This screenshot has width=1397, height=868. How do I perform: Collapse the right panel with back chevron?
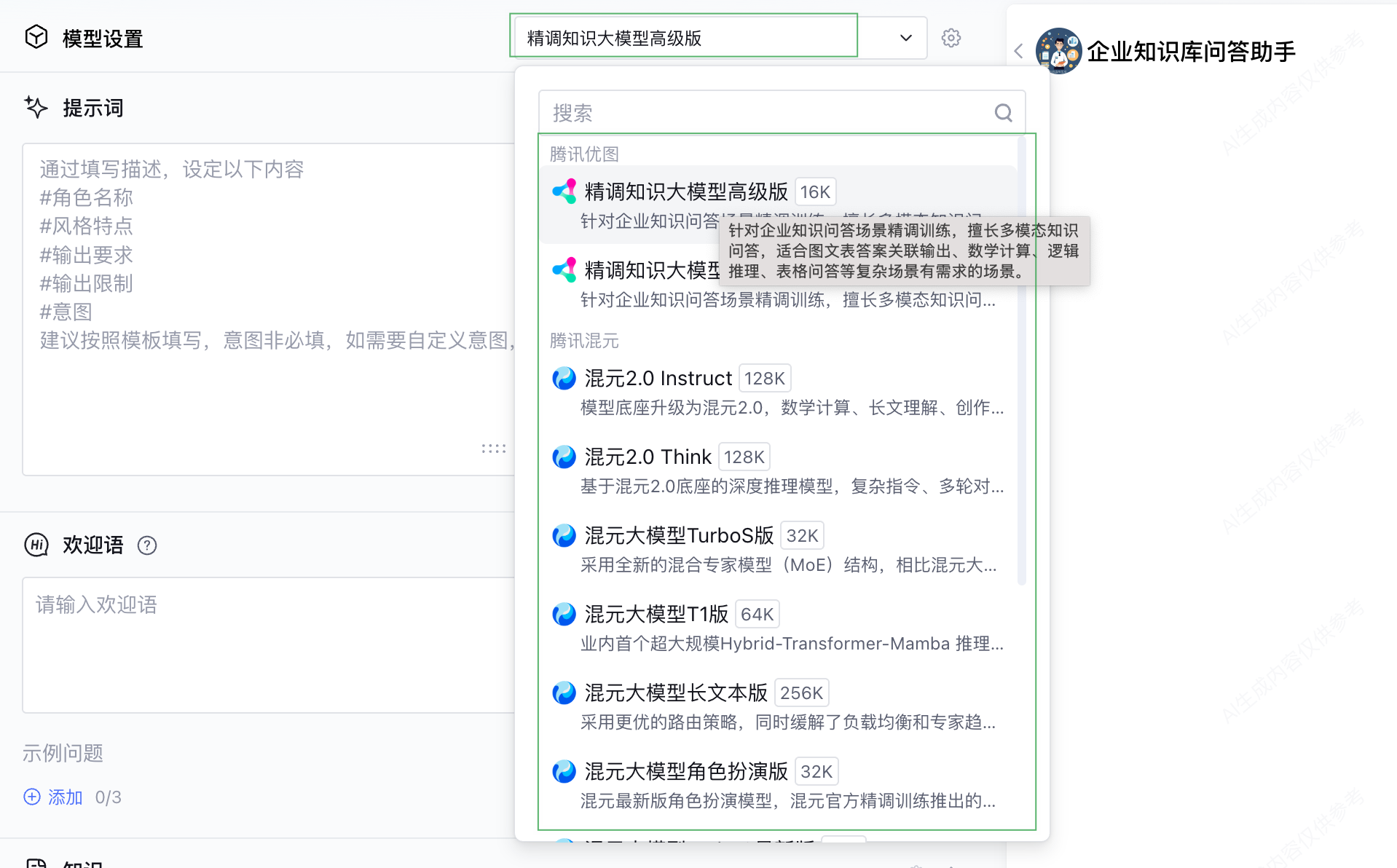tap(1018, 52)
